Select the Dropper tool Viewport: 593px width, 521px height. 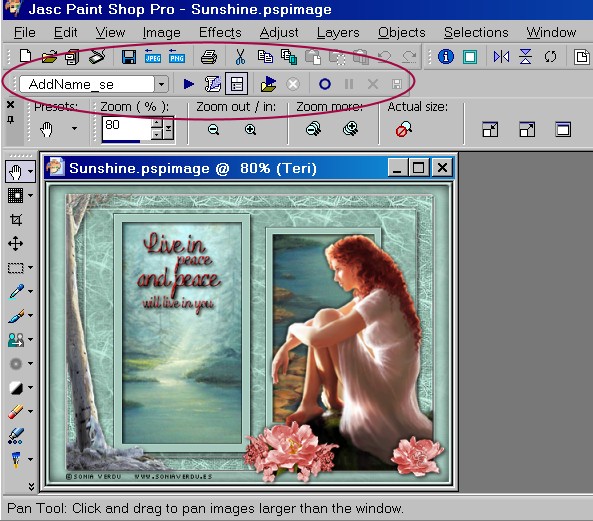tap(16, 292)
